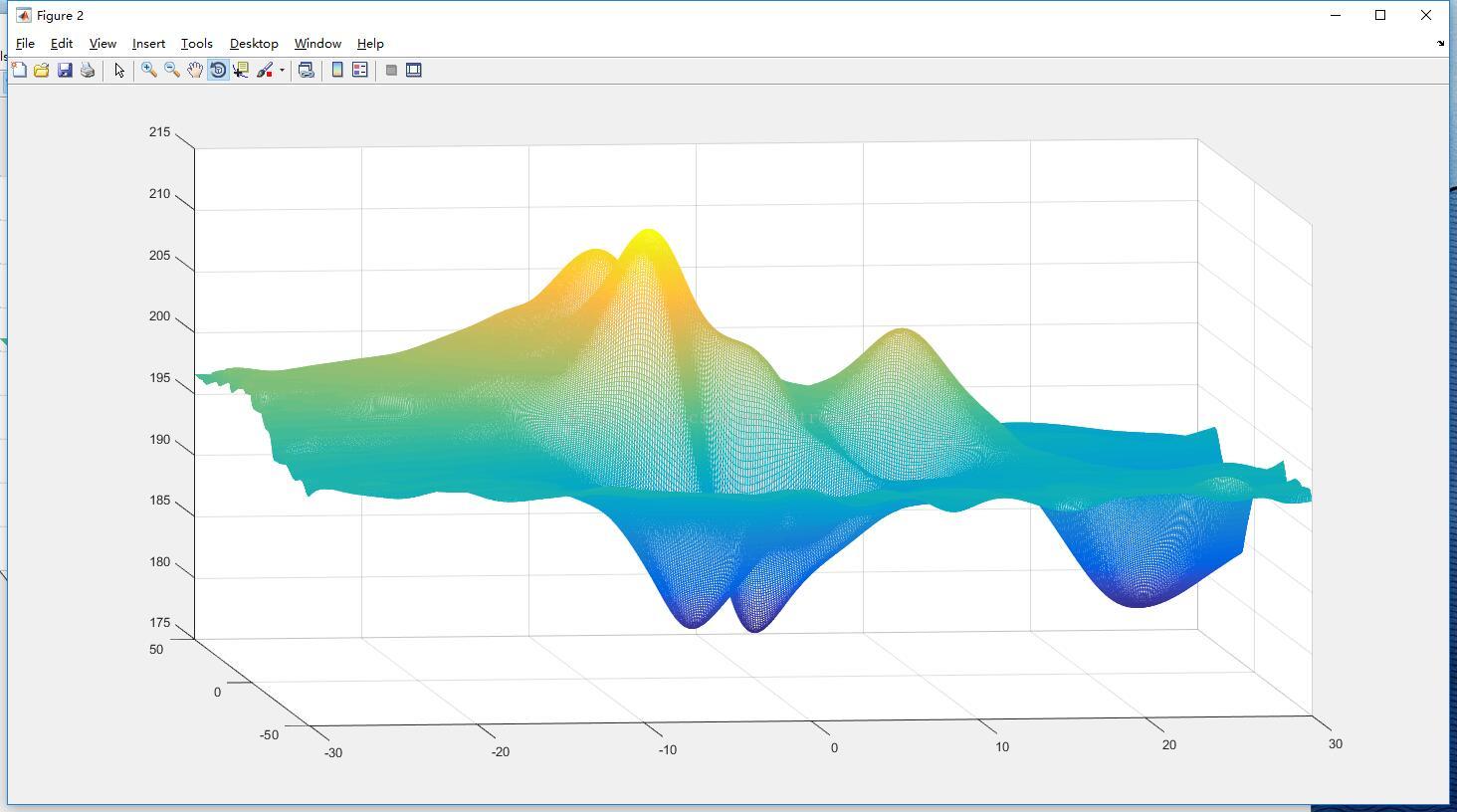
Task: Save the figure with the floppy disk icon
Action: (65, 70)
